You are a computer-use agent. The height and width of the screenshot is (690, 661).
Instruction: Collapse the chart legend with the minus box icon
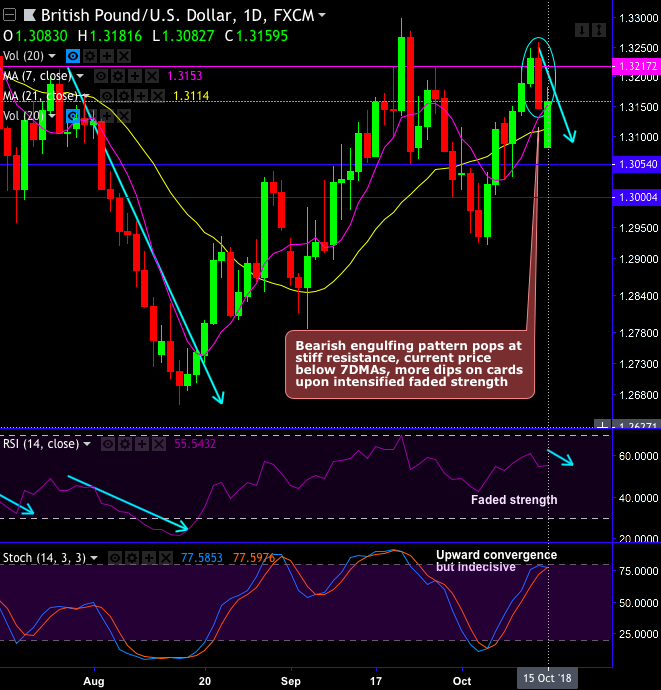click(x=9, y=15)
